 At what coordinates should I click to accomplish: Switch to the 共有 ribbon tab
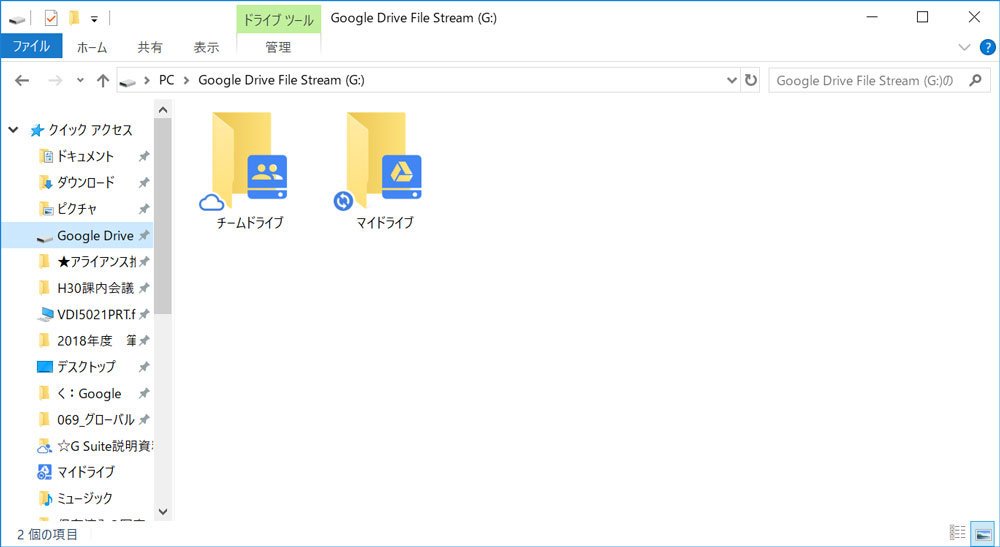(x=150, y=47)
